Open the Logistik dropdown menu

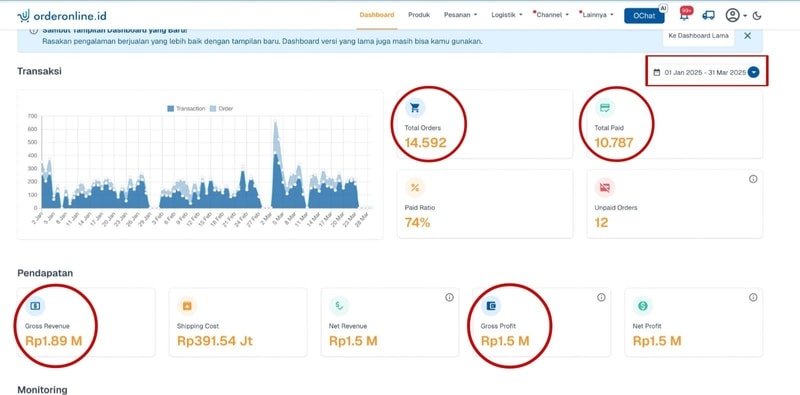point(507,15)
